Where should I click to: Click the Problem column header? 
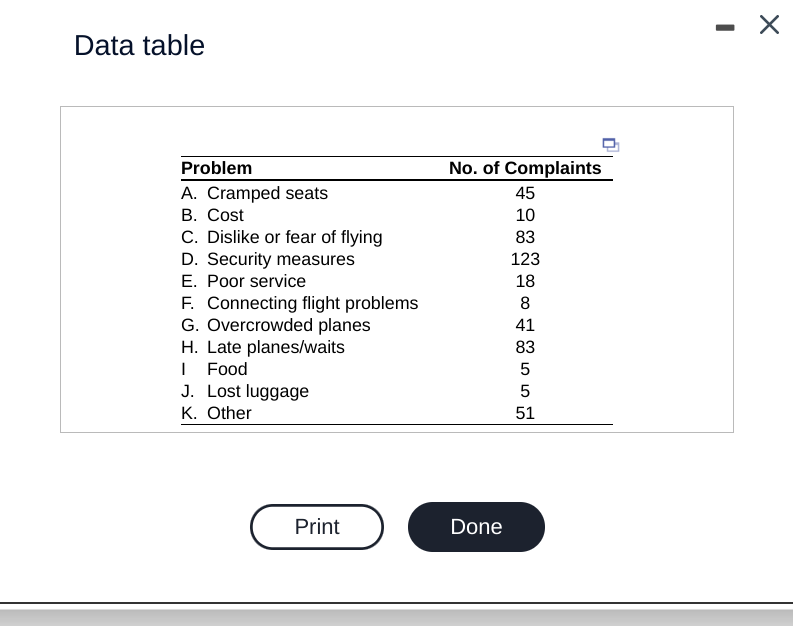[x=216, y=168]
